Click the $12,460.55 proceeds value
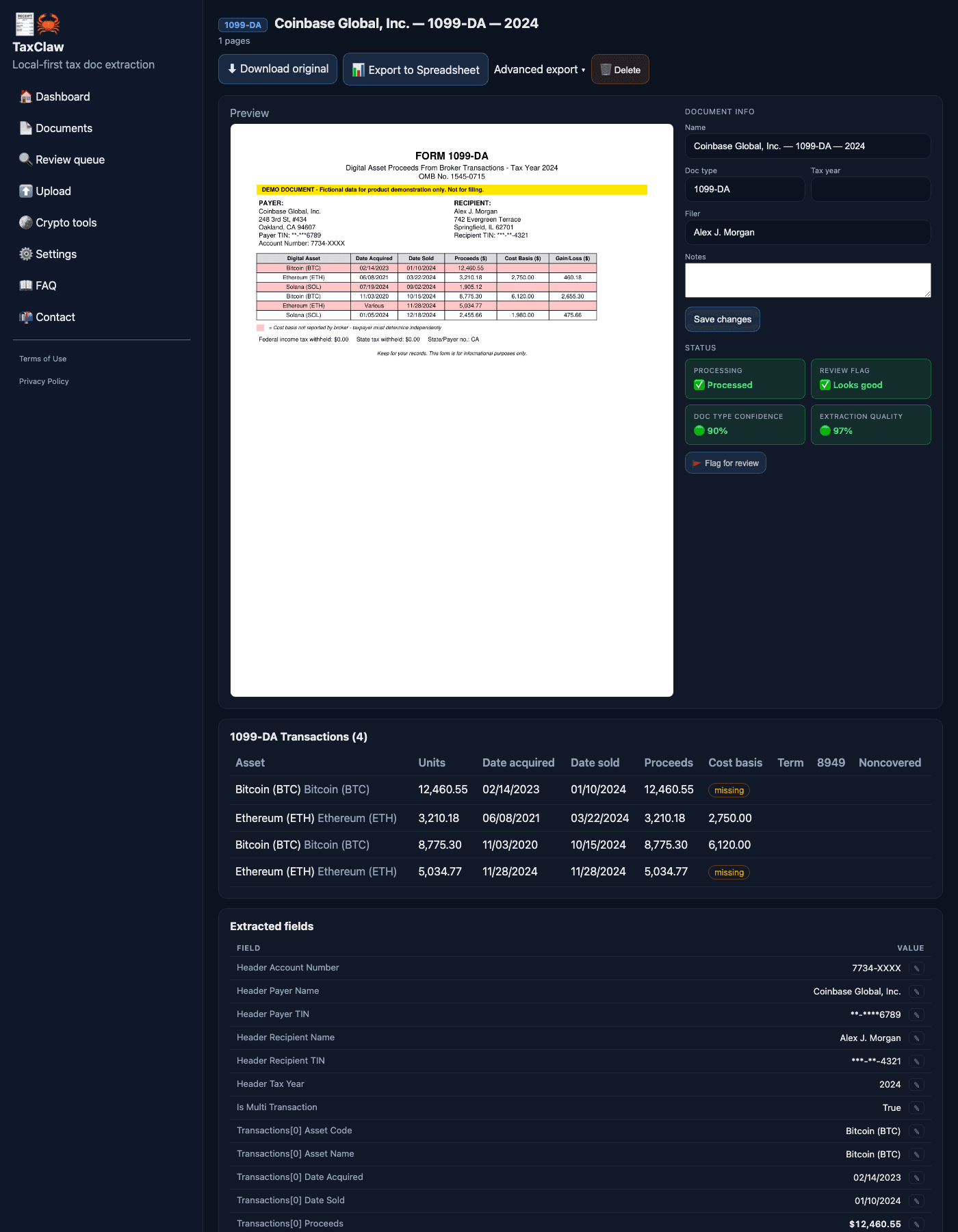Image resolution: width=958 pixels, height=1232 pixels. coord(875,1224)
